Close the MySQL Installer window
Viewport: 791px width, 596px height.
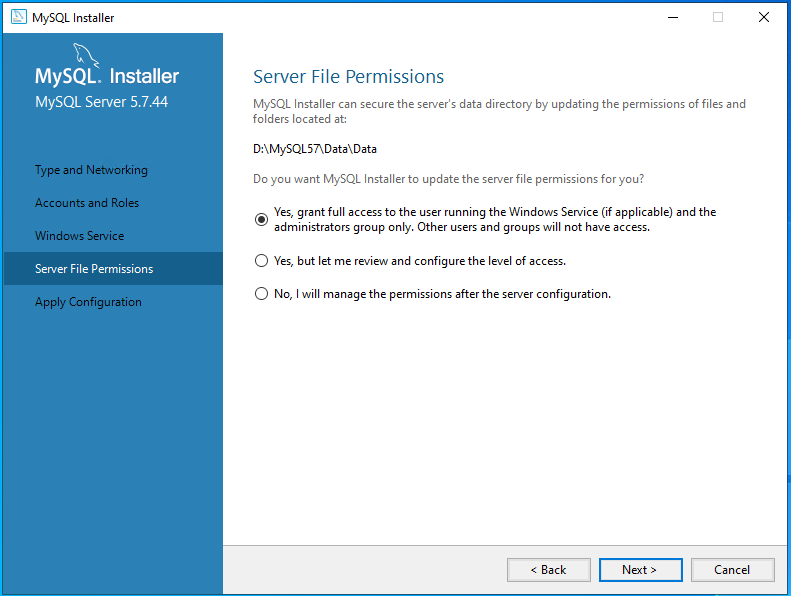(764, 17)
